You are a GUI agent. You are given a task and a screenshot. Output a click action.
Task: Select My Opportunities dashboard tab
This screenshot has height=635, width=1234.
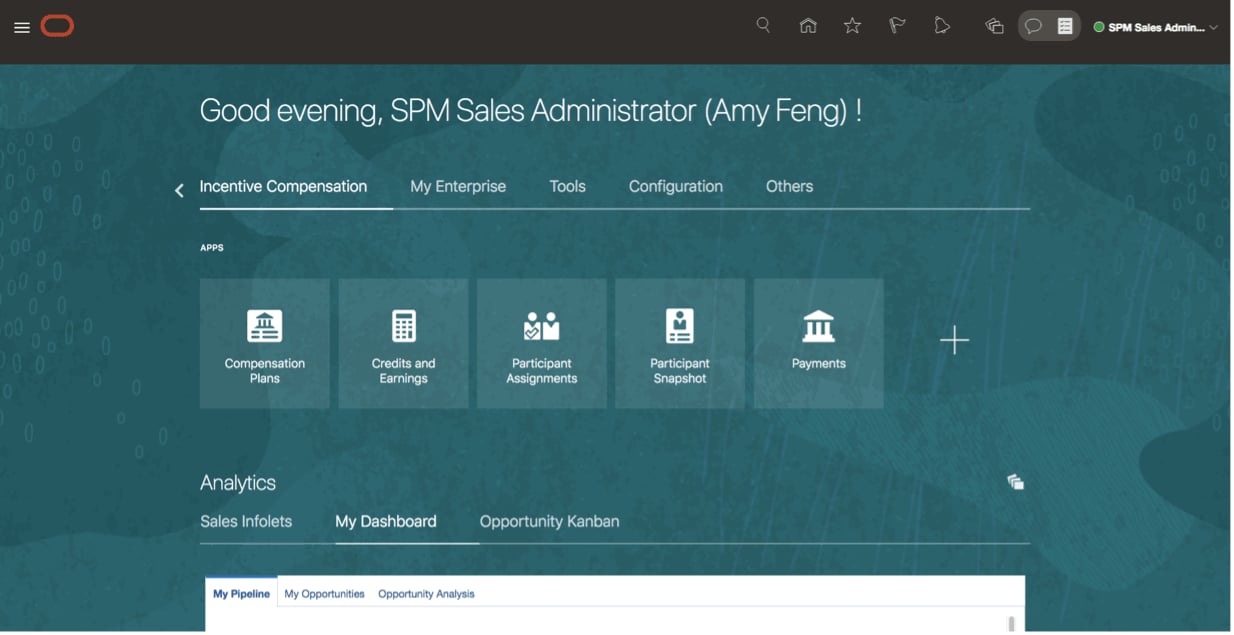(x=324, y=594)
